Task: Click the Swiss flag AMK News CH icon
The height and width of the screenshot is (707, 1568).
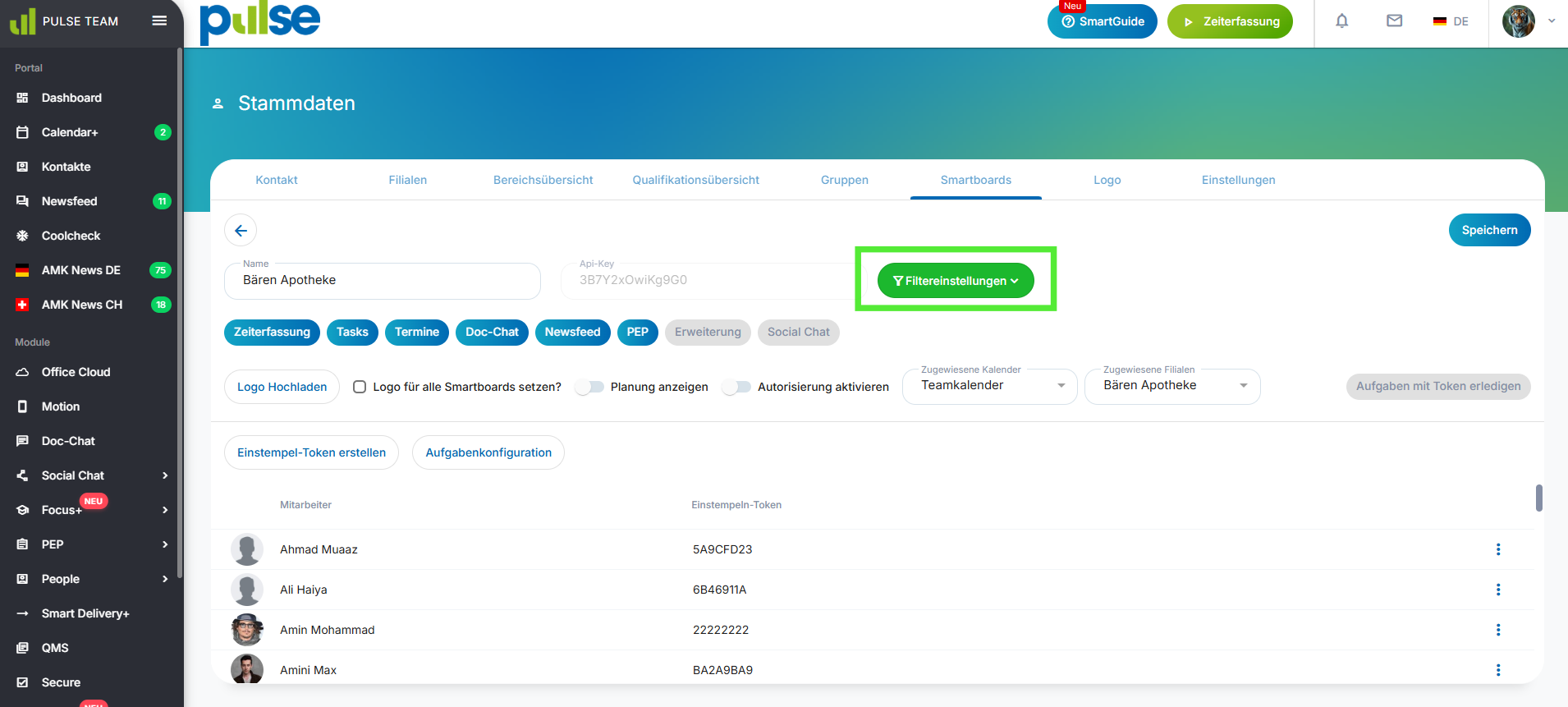Action: [23, 305]
